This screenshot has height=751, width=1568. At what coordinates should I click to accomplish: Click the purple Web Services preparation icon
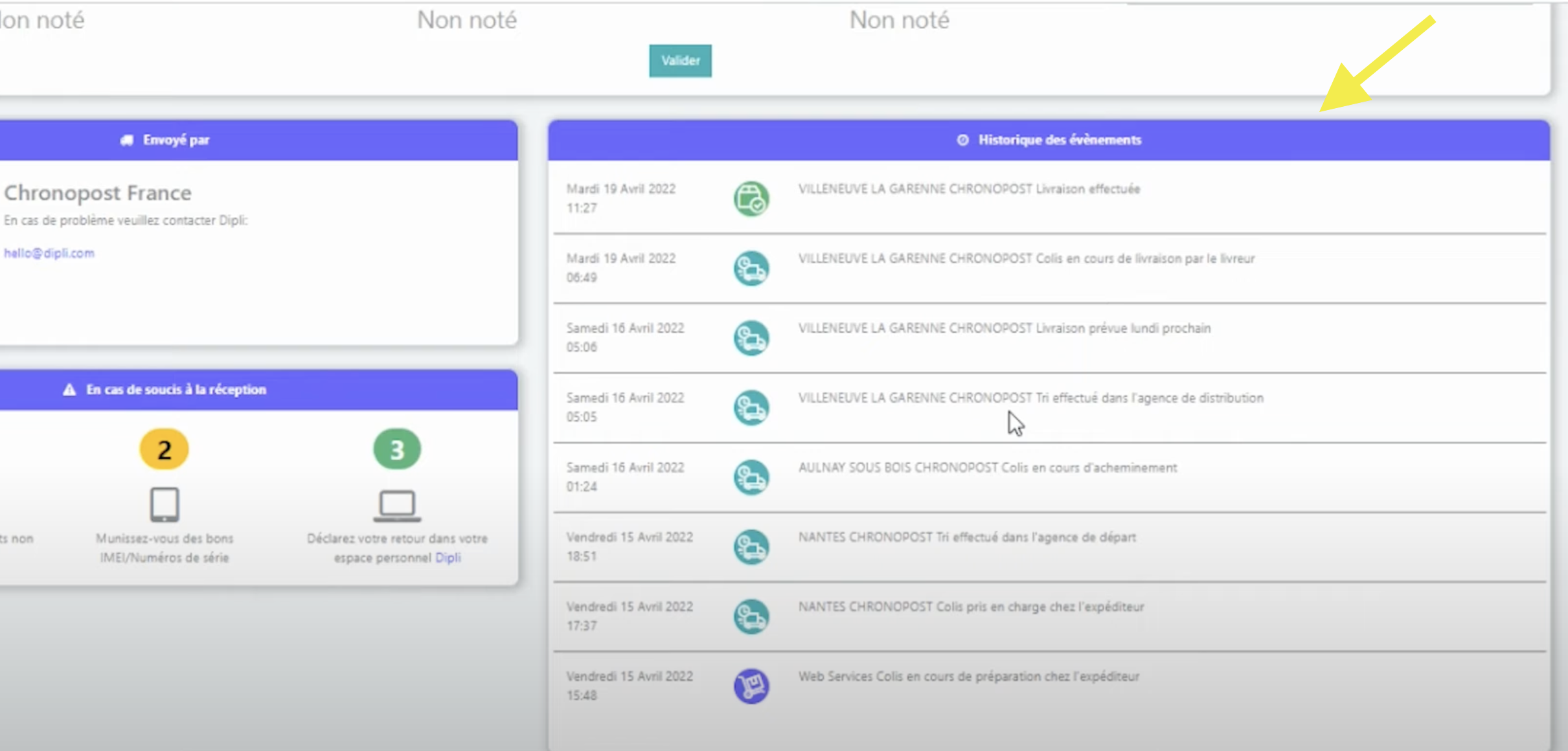coord(751,686)
